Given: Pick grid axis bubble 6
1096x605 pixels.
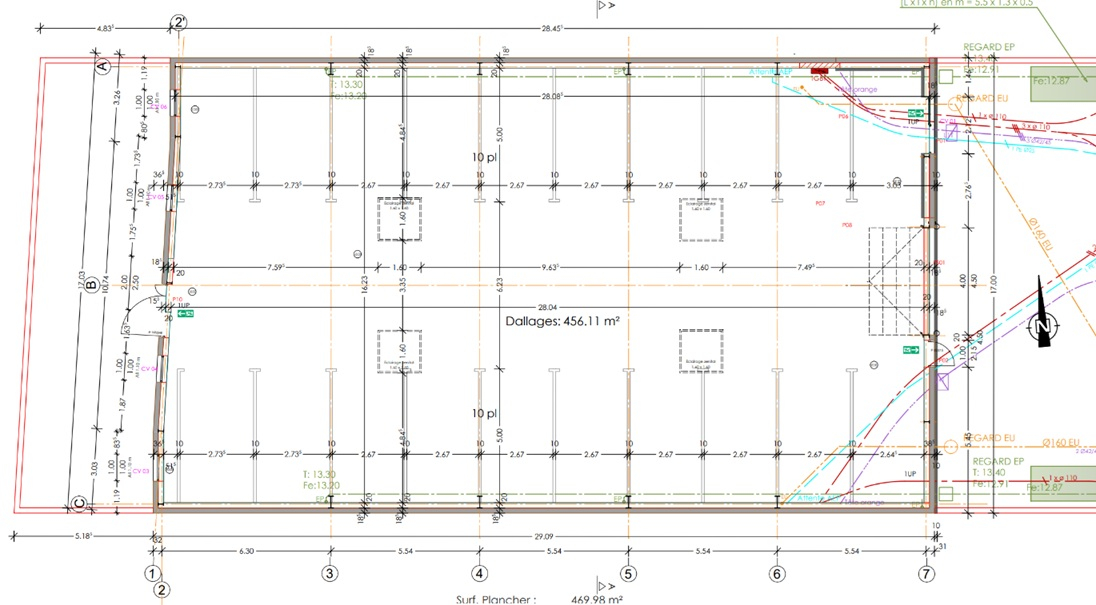Looking at the screenshot, I should pos(777,574).
